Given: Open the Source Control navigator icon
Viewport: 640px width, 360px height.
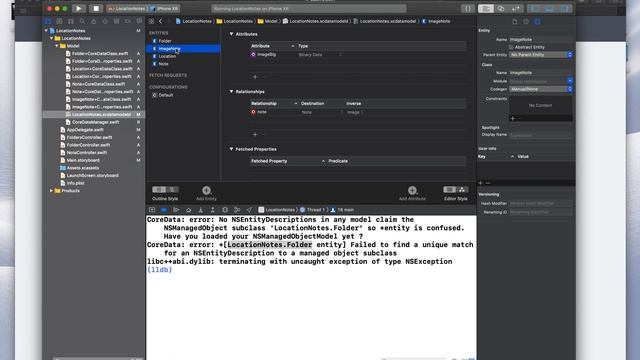Looking at the screenshot, I should pos(60,21).
